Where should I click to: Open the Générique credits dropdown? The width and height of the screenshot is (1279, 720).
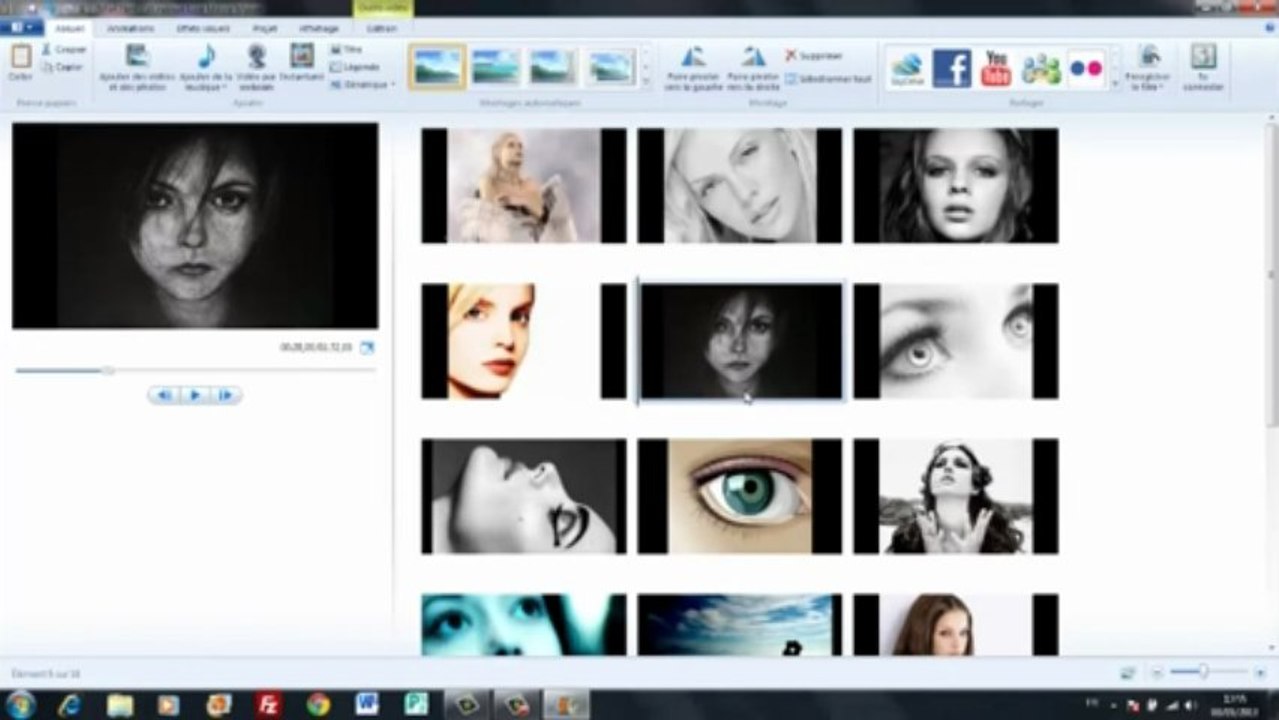click(362, 84)
